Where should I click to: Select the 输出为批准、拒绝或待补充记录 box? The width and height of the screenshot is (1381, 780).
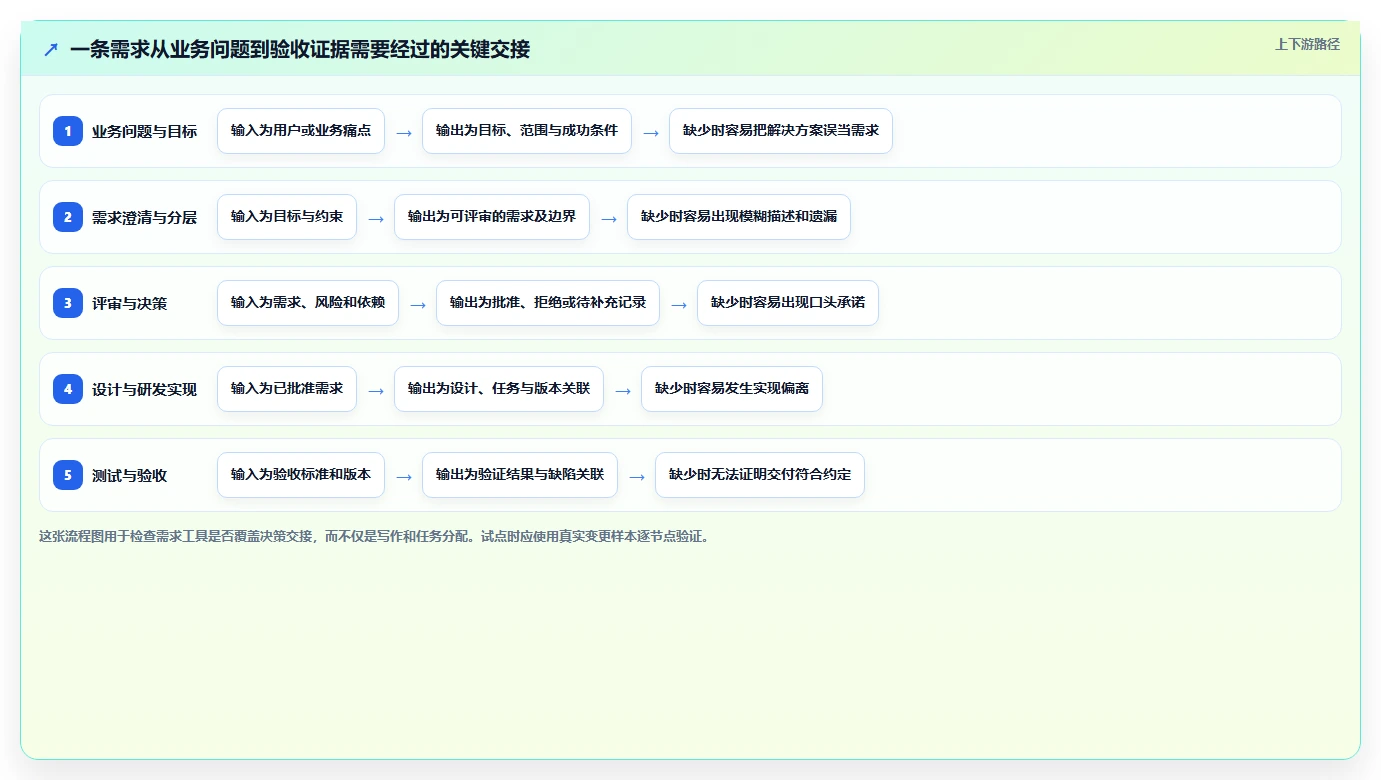coord(548,303)
